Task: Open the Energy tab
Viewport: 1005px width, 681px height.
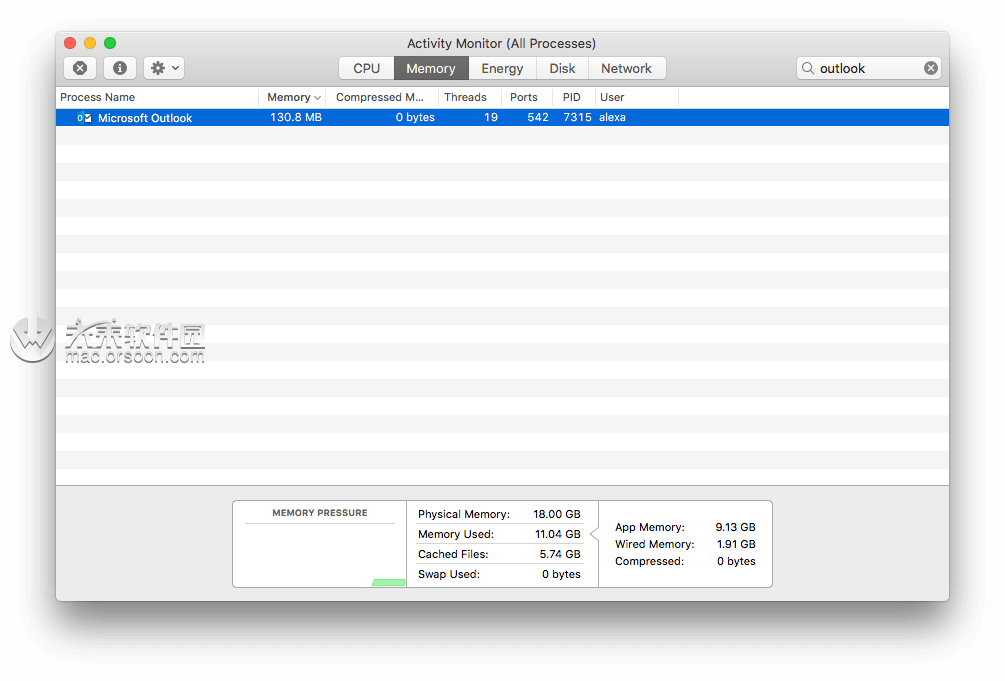Action: pos(502,69)
